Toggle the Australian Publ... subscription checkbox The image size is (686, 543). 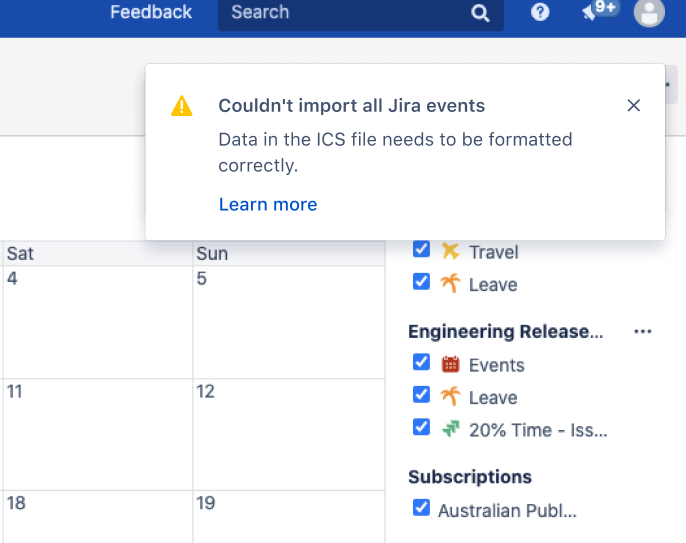click(x=421, y=508)
